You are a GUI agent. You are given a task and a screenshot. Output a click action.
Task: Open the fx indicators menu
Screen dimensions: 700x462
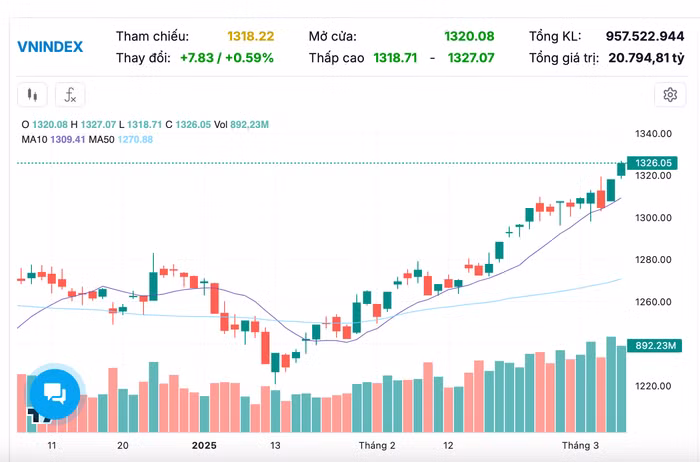pyautogui.click(x=70, y=96)
